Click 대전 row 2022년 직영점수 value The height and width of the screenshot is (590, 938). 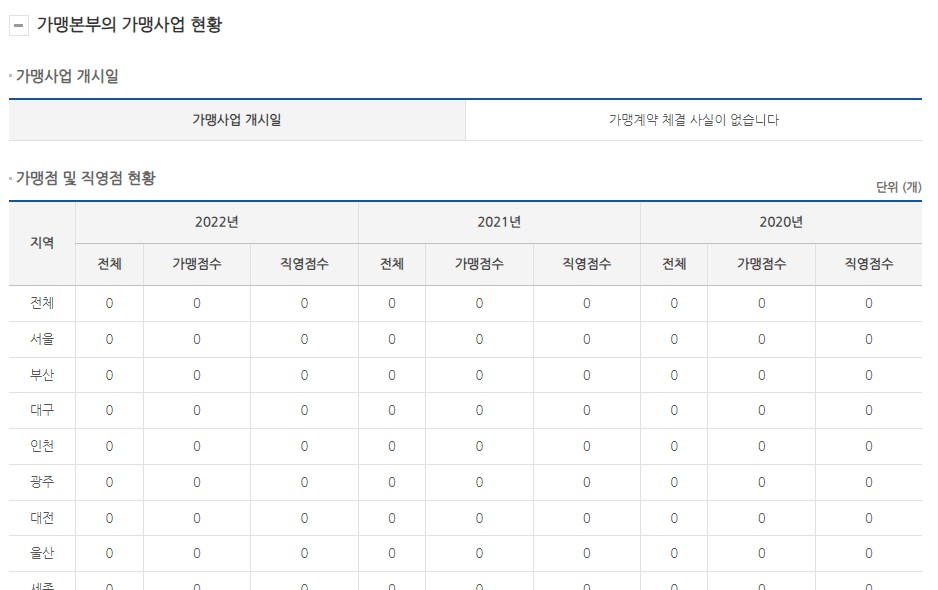click(x=304, y=518)
